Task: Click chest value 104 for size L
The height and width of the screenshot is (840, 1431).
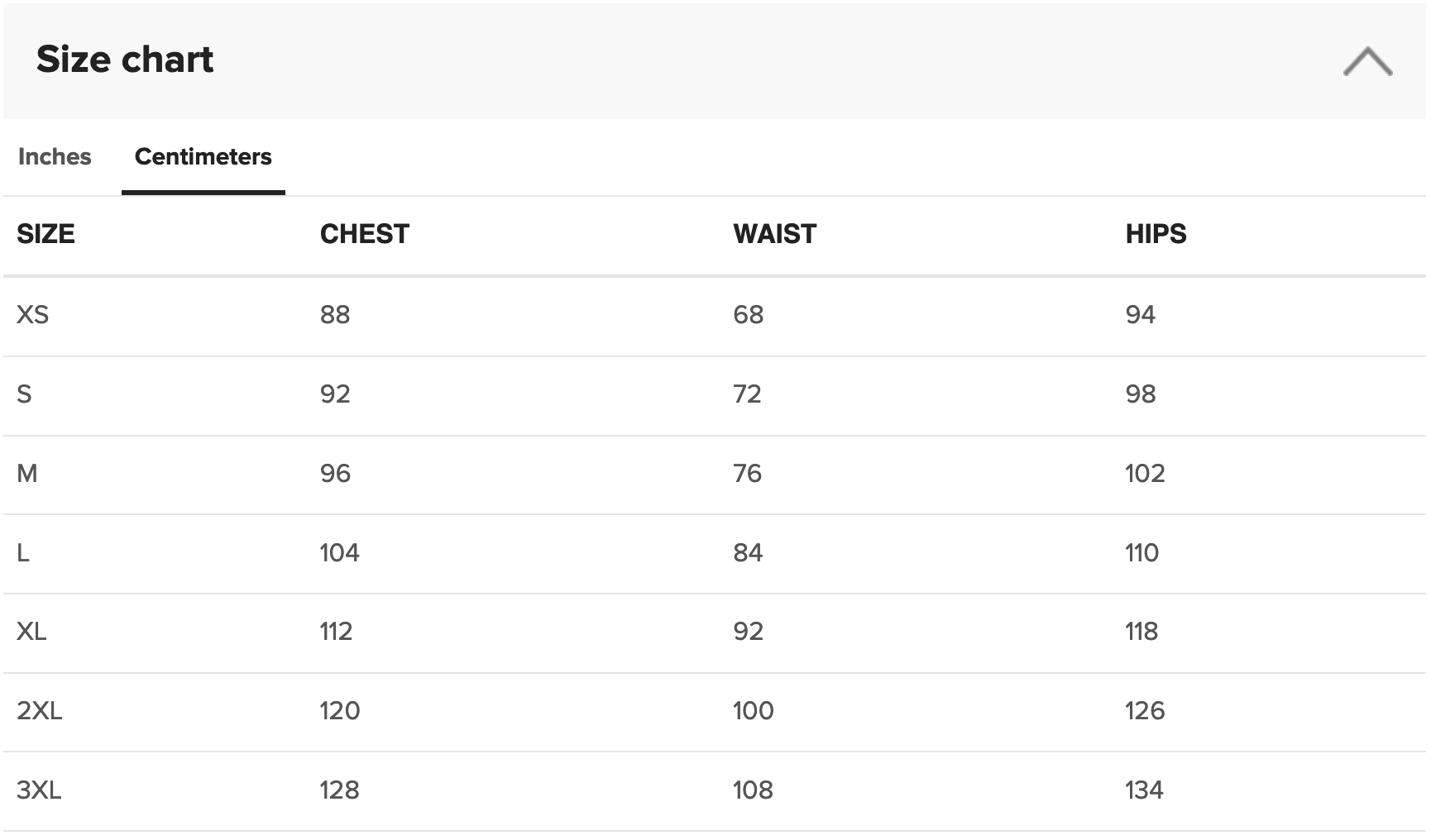Action: (x=340, y=552)
